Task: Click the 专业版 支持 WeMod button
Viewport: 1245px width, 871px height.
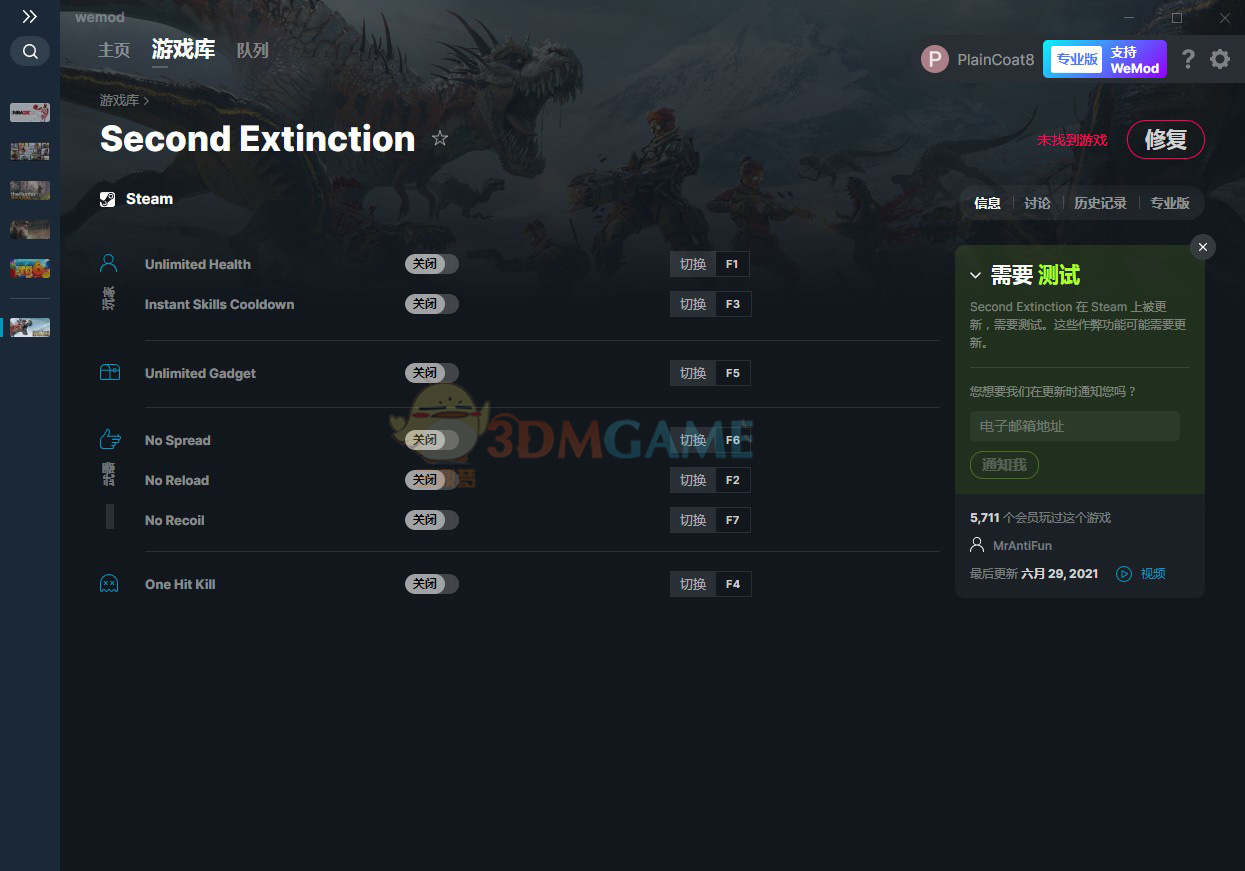Action: [1105, 59]
